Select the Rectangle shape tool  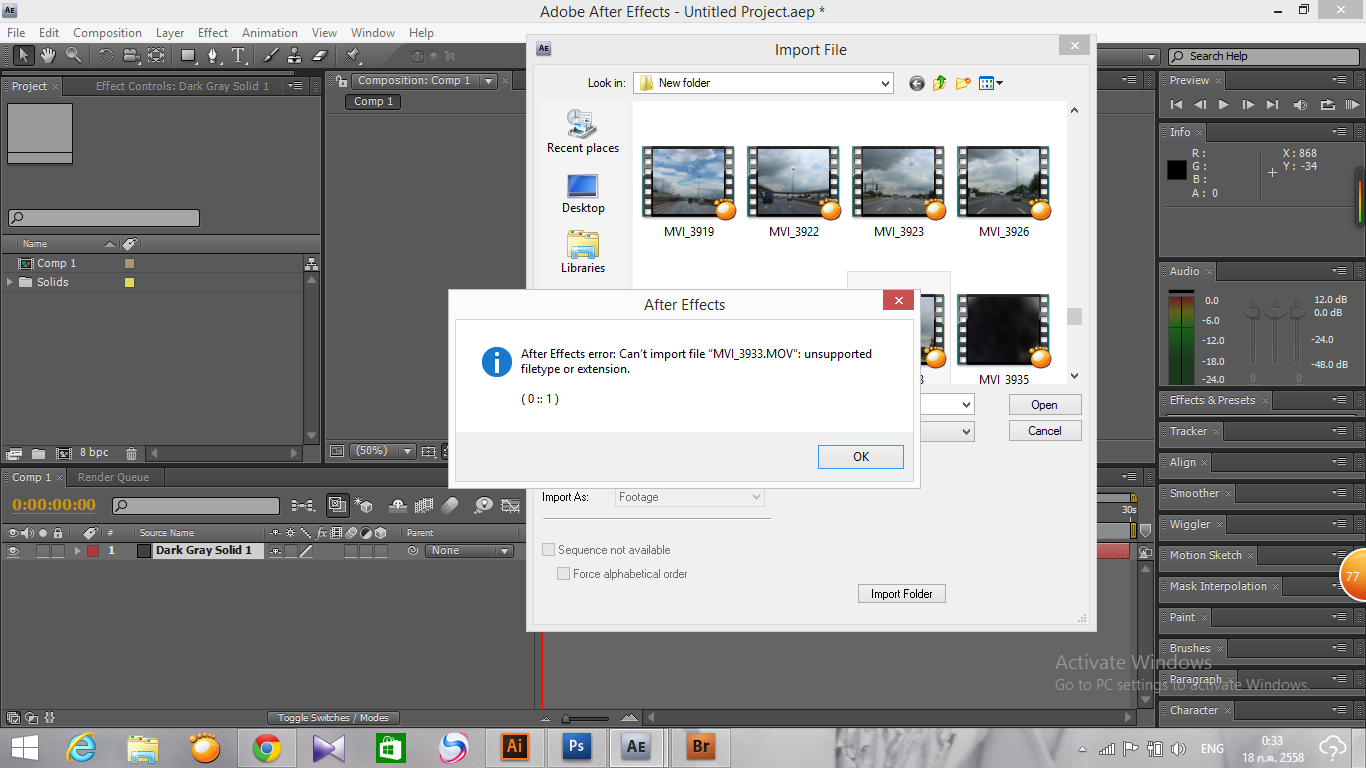click(188, 56)
